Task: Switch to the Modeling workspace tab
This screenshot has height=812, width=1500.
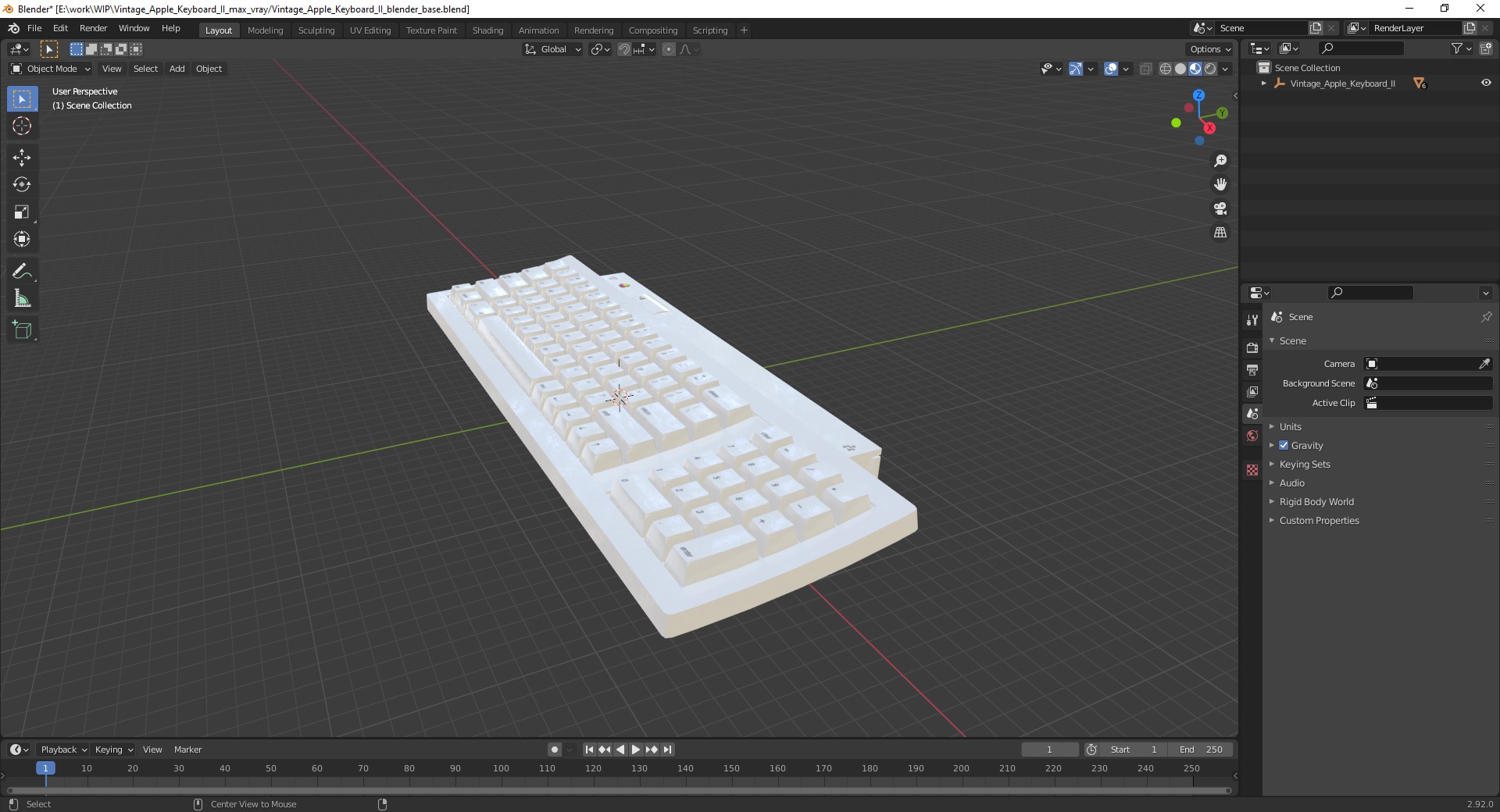Action: pyautogui.click(x=265, y=30)
